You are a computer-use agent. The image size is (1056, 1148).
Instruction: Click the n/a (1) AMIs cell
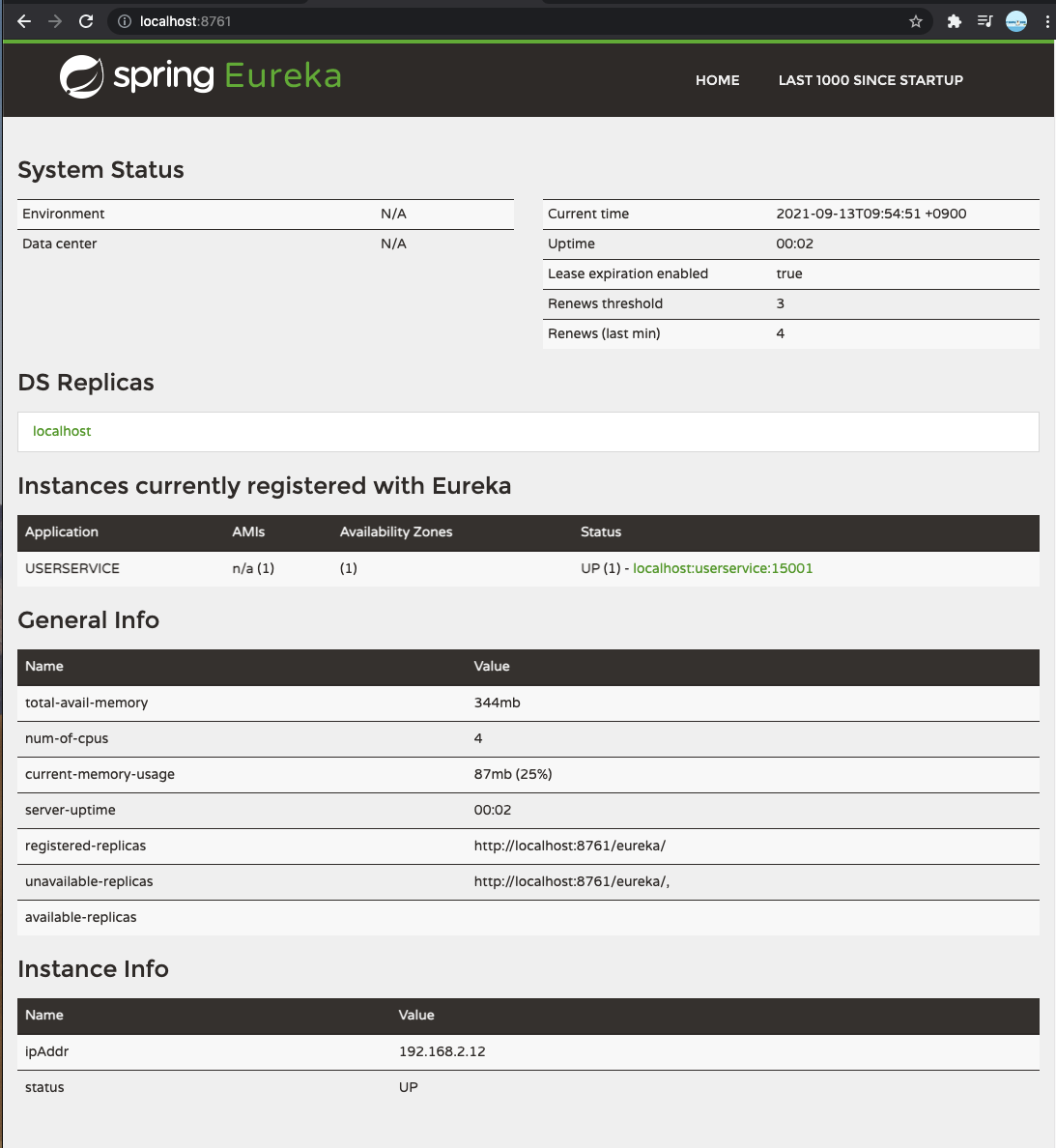click(253, 568)
